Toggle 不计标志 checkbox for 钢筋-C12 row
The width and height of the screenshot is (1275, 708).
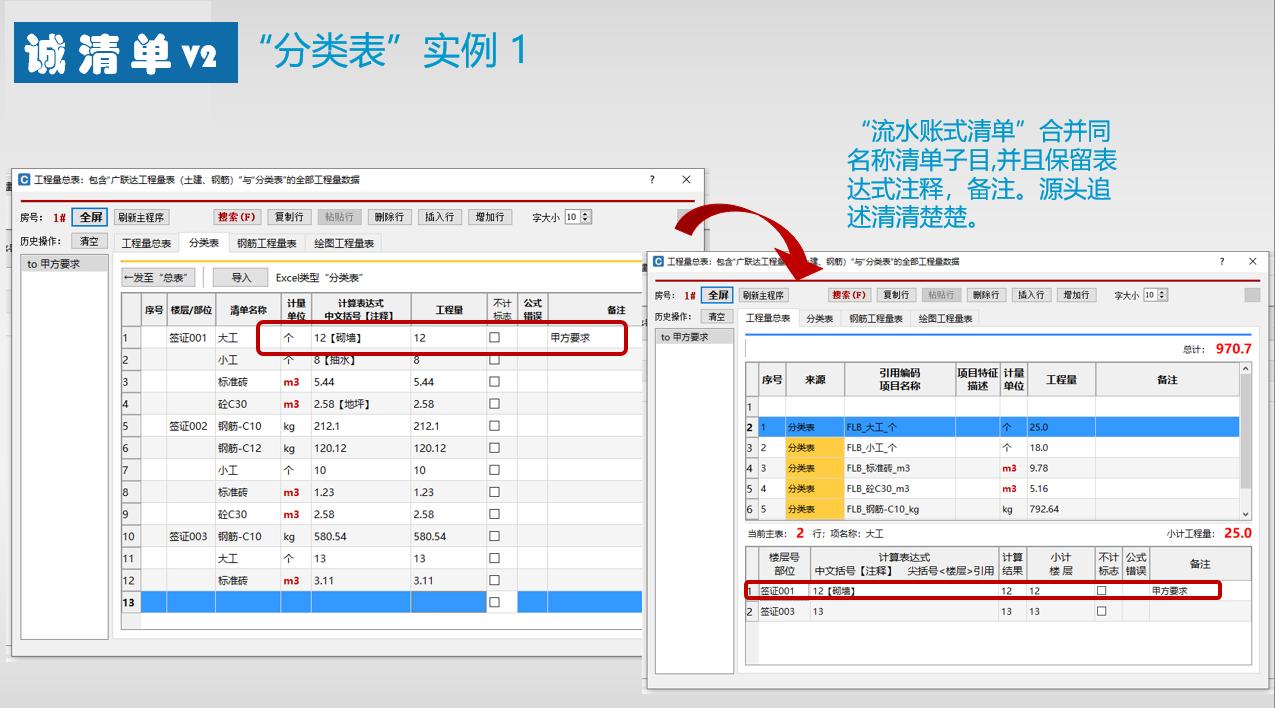(494, 448)
